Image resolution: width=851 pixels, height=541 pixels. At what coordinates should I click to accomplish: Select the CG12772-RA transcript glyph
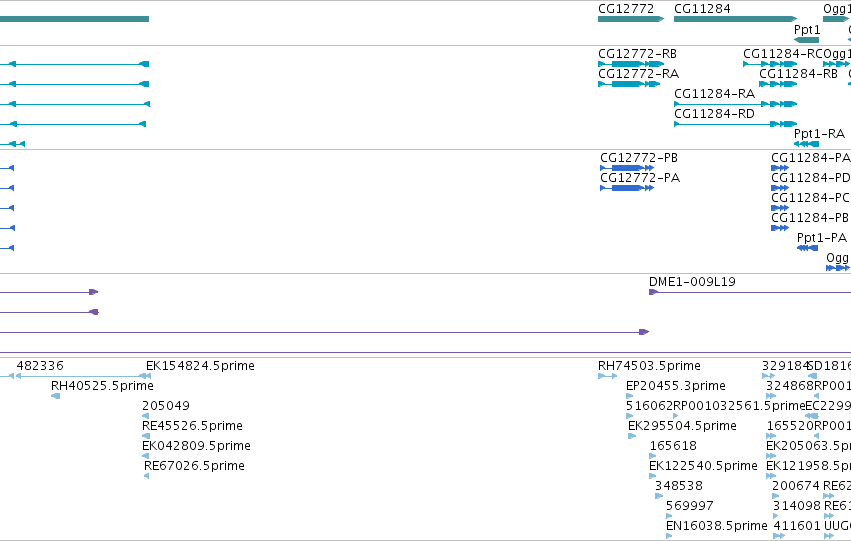(629, 84)
